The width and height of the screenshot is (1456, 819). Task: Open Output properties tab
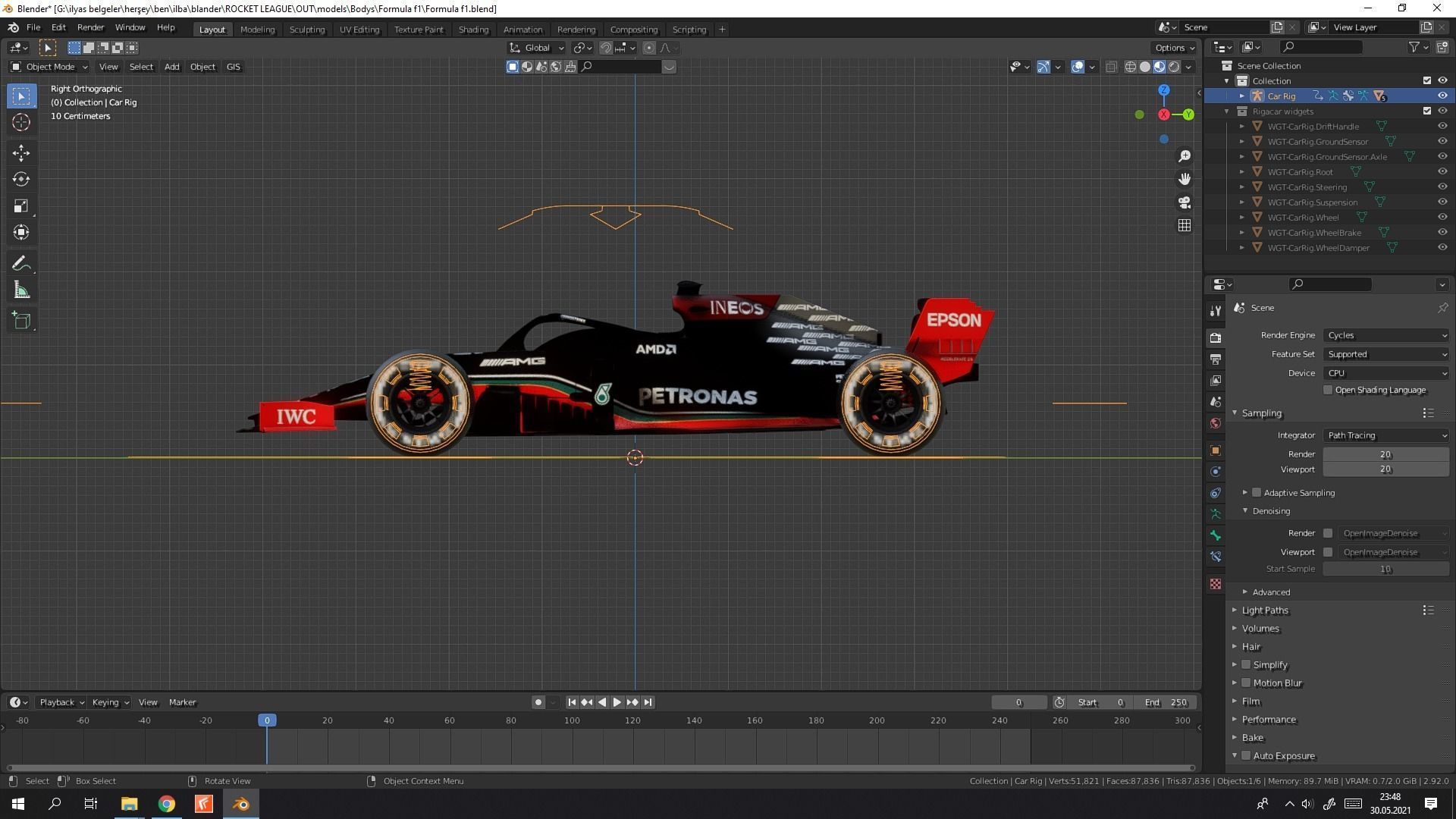(x=1216, y=359)
